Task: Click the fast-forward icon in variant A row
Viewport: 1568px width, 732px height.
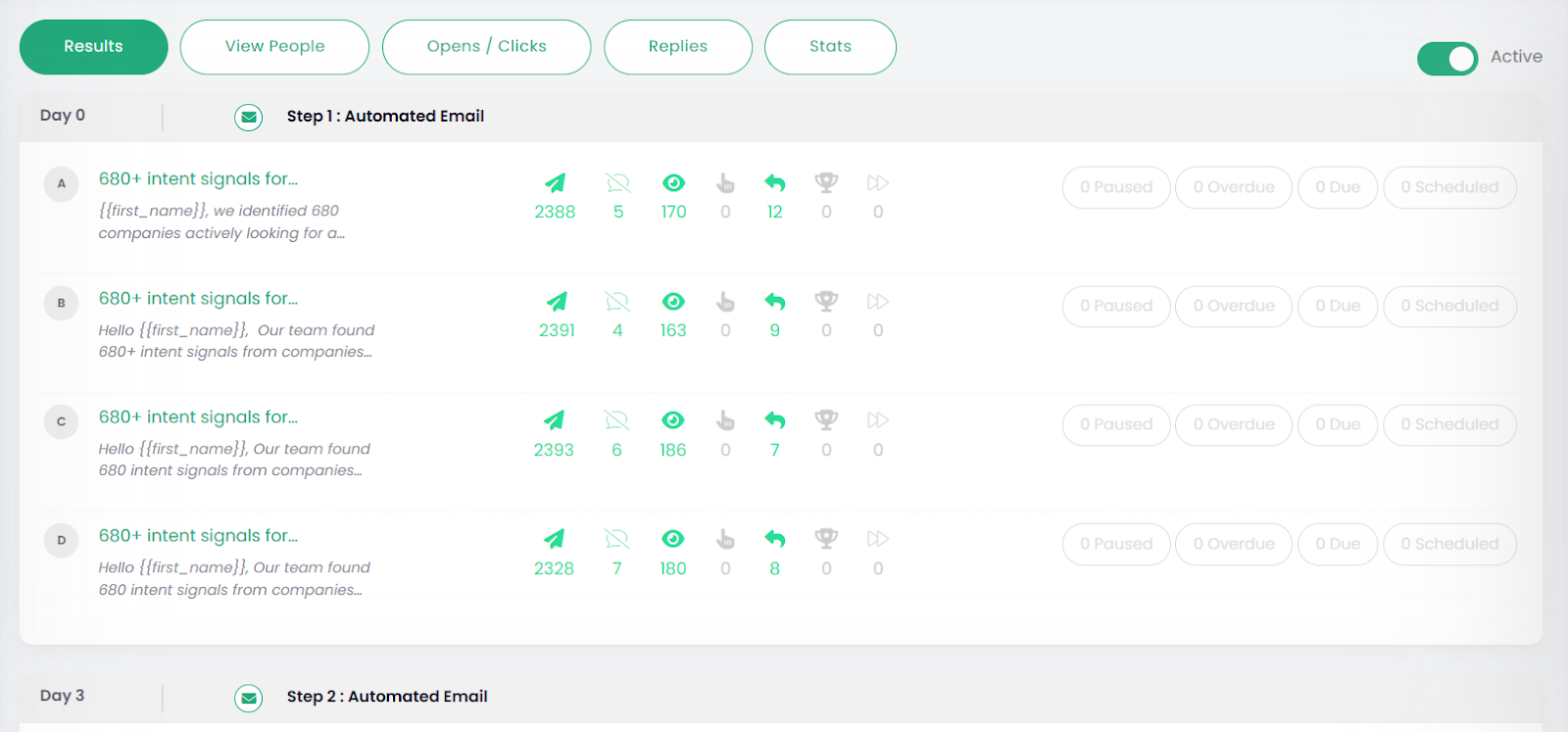Action: 877,183
